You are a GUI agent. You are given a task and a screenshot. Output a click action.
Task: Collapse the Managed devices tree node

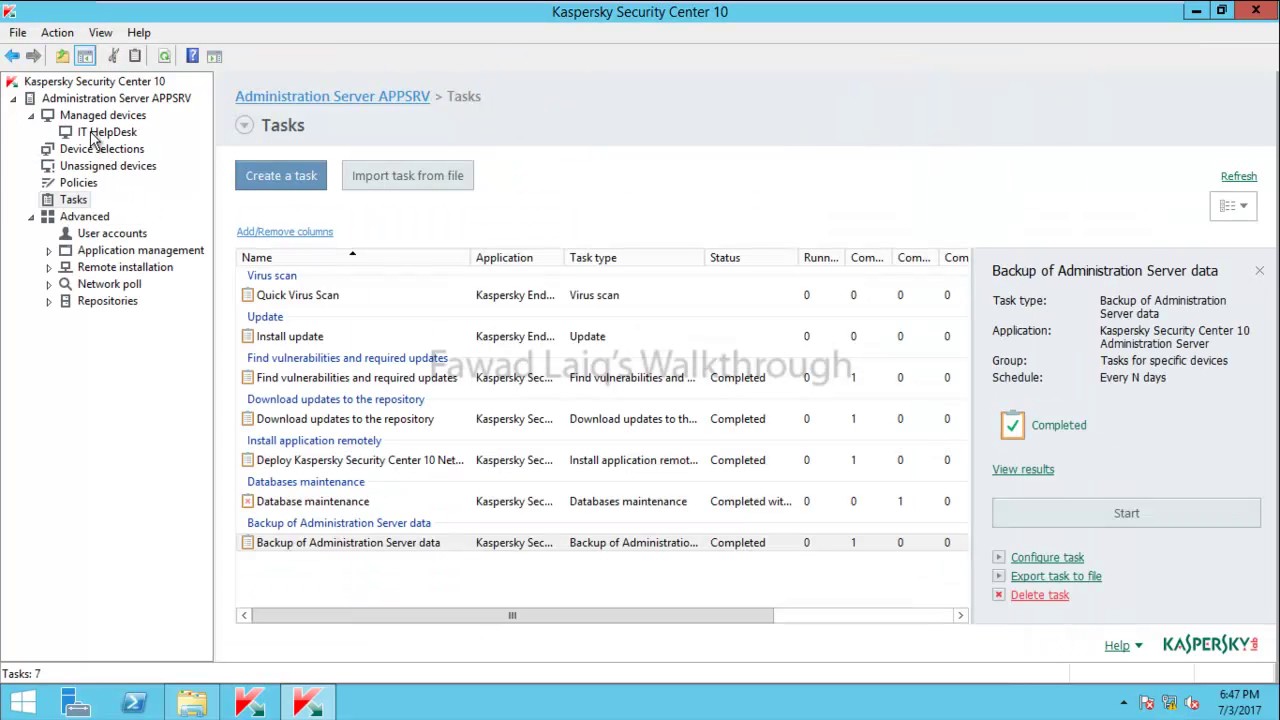31,115
